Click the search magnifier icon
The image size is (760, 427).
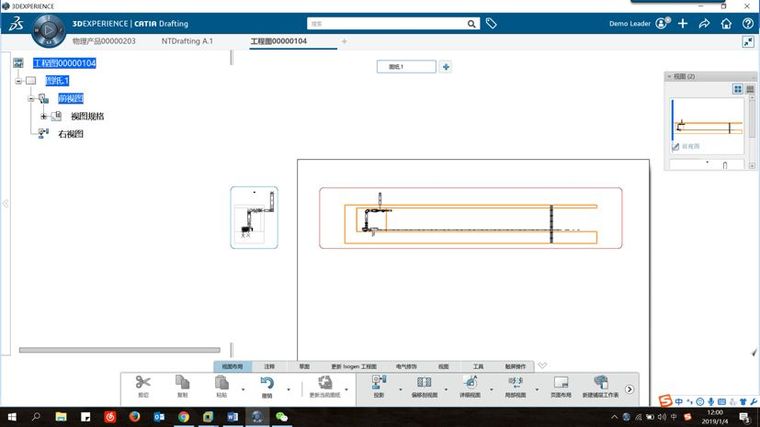(471, 24)
